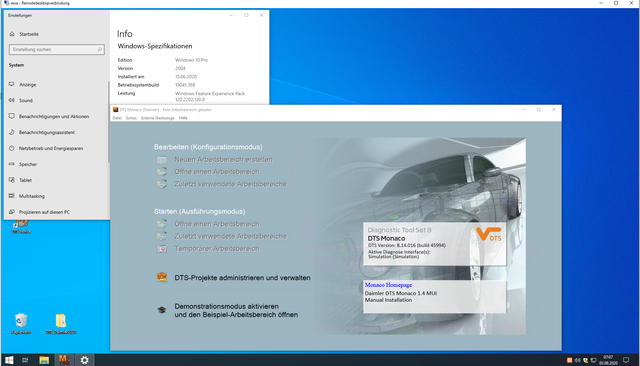Open the desktop shortcut partly behind Einstellungen
Viewport: 640px width, 366px height.
pos(21,226)
